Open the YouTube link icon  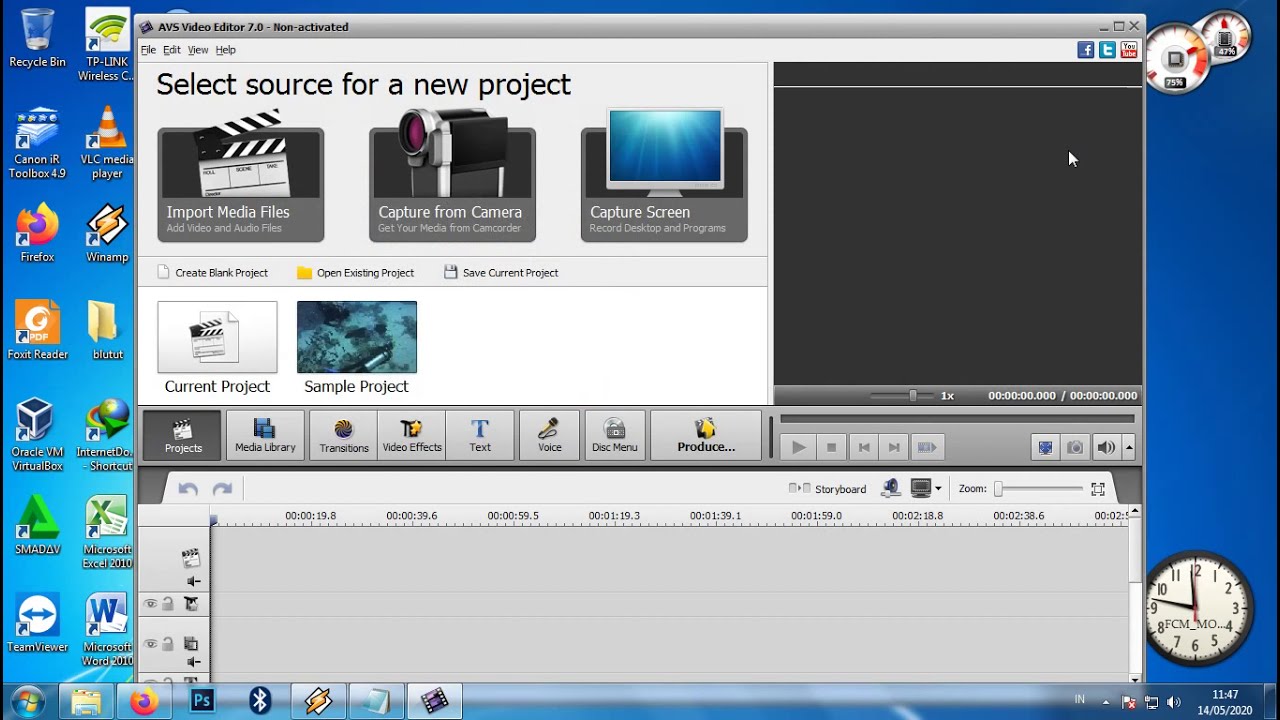tap(1129, 50)
